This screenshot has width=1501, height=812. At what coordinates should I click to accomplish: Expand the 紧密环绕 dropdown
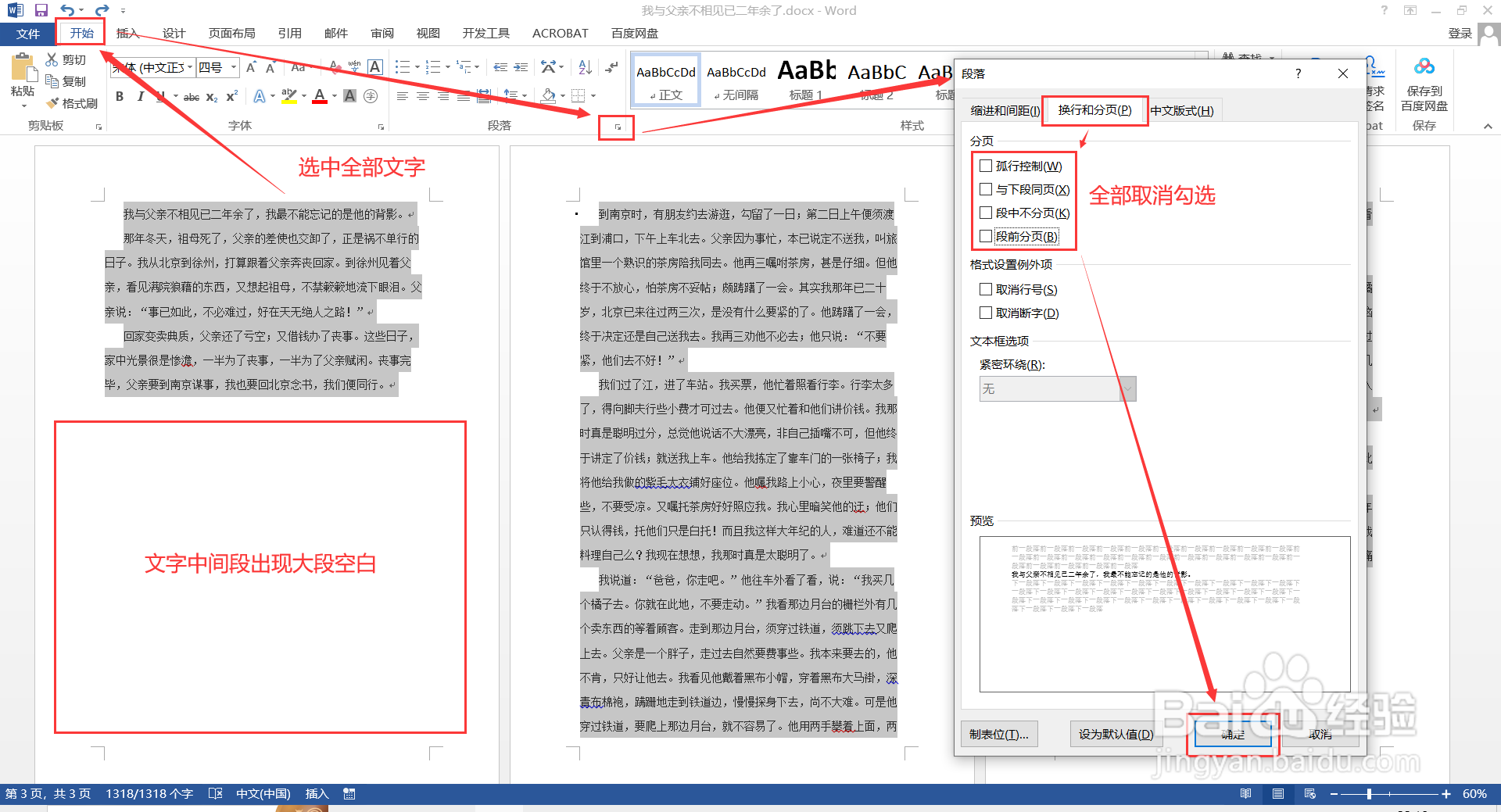(1126, 388)
